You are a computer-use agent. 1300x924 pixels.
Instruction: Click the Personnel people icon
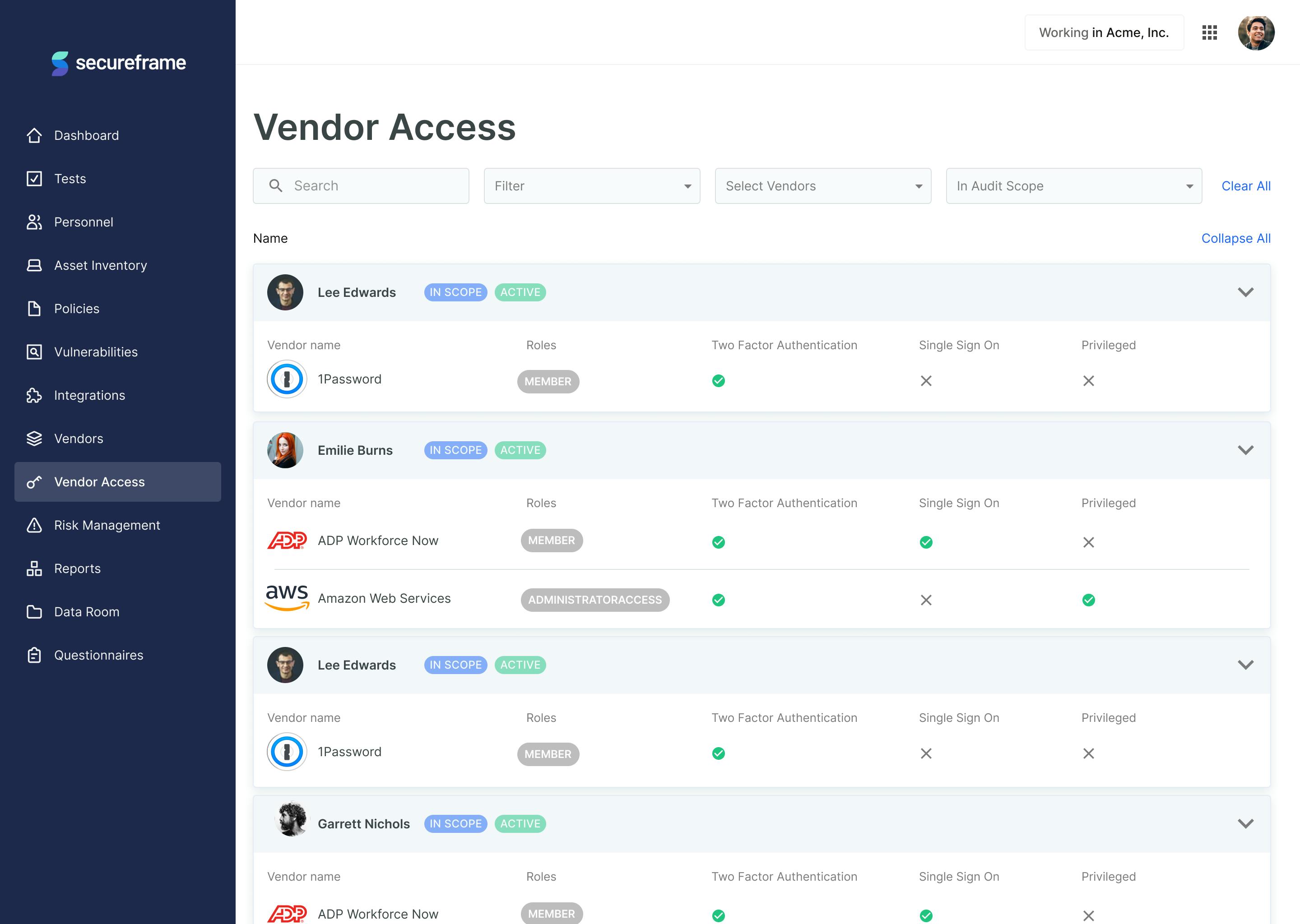34,222
